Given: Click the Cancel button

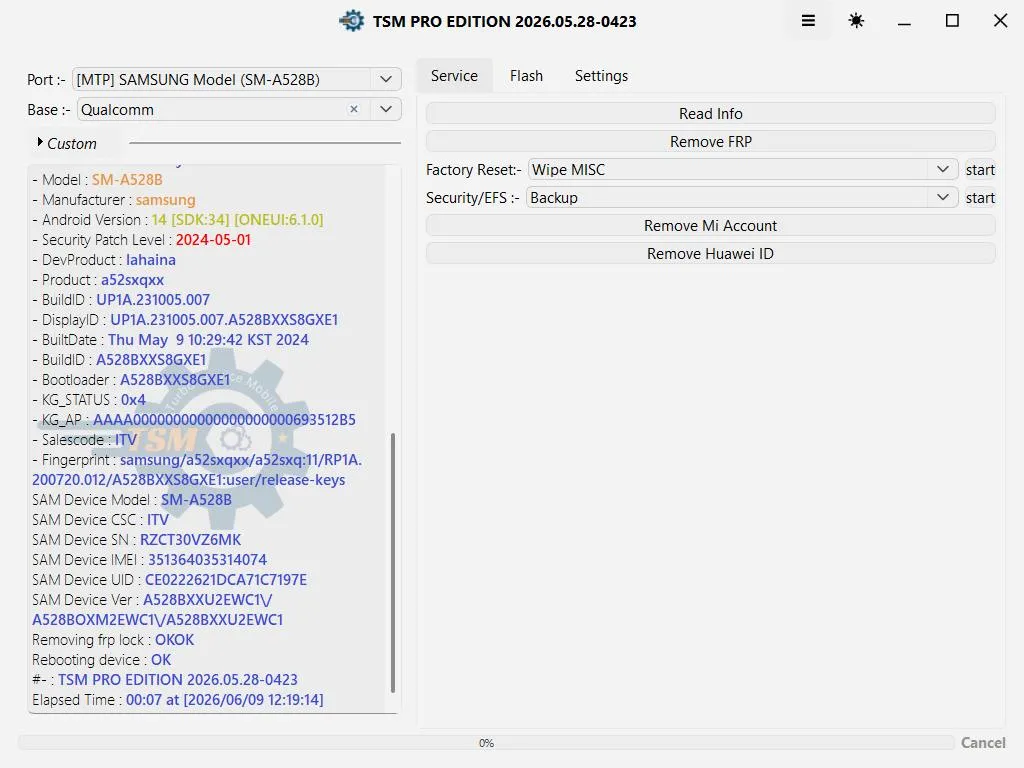Looking at the screenshot, I should [983, 743].
